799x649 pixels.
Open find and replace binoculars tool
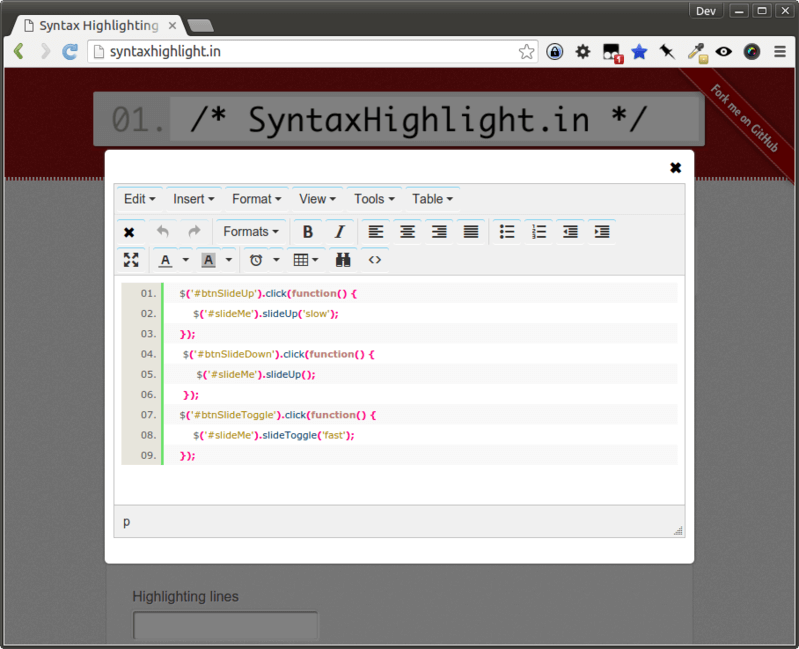343,260
